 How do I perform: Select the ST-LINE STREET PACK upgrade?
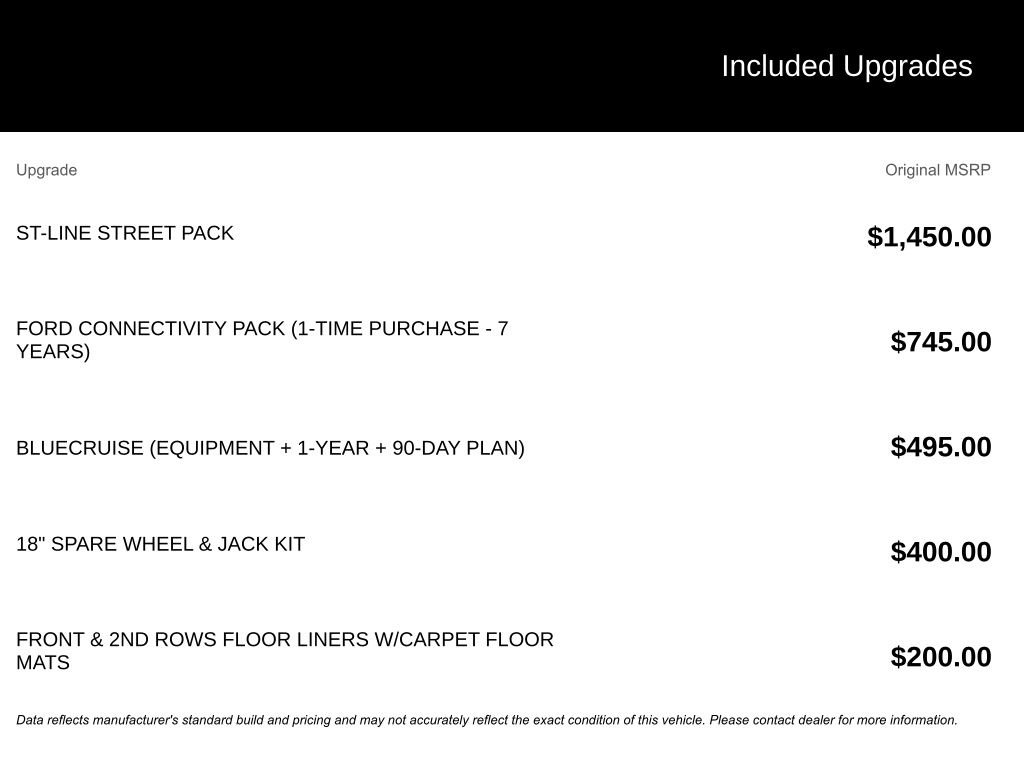tap(125, 233)
